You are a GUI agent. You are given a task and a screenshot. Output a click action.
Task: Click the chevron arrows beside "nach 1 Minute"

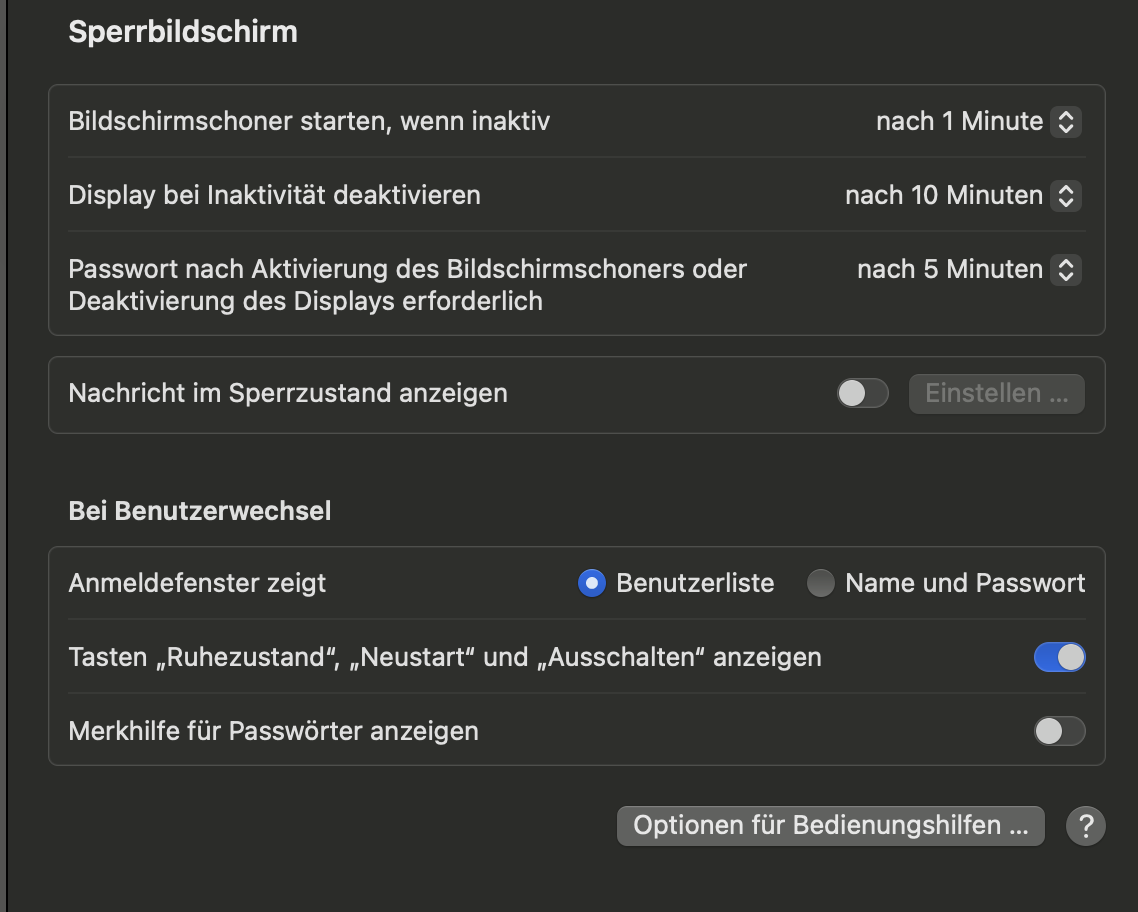tap(1066, 122)
